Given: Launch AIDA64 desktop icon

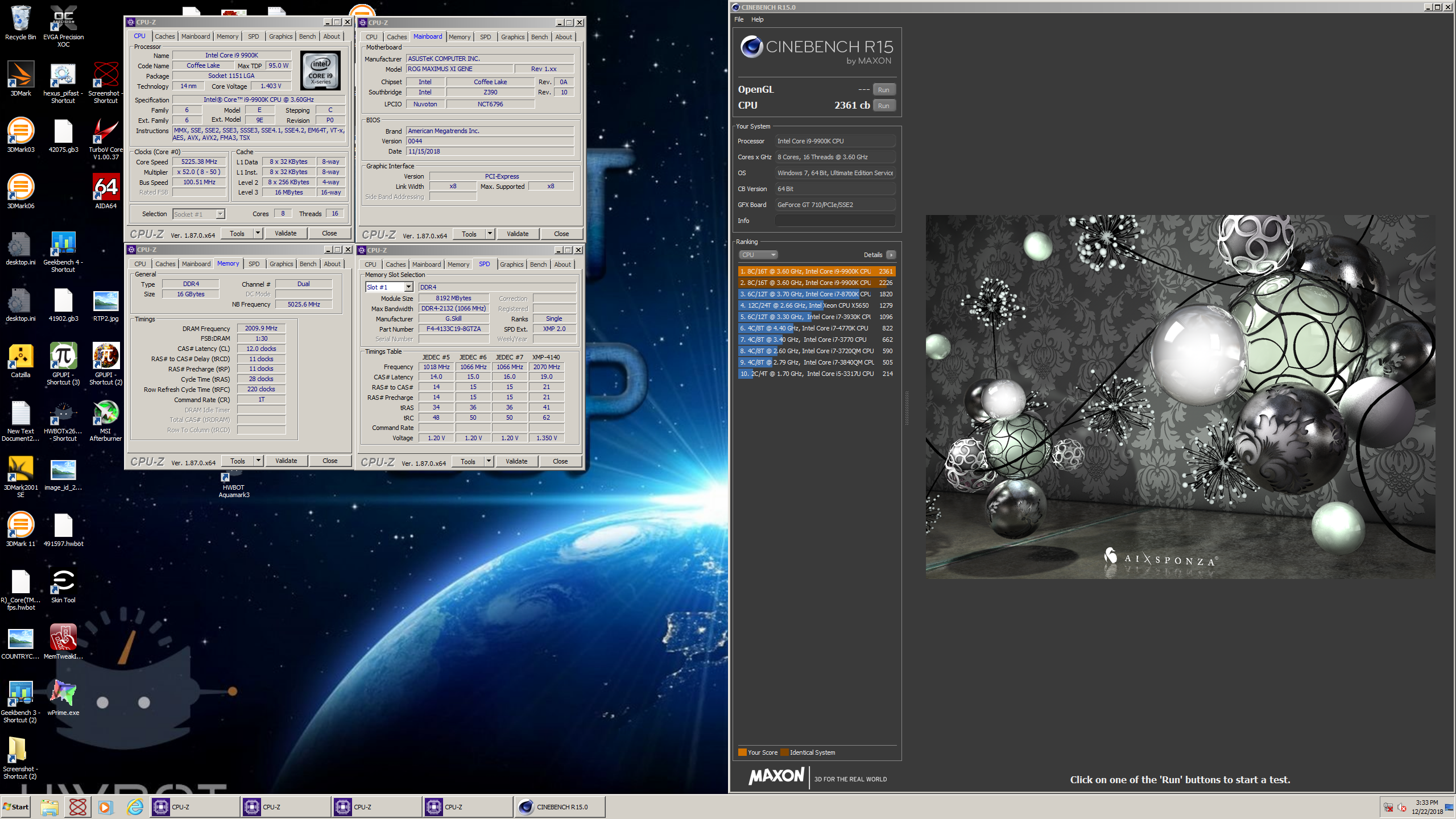Looking at the screenshot, I should [106, 192].
